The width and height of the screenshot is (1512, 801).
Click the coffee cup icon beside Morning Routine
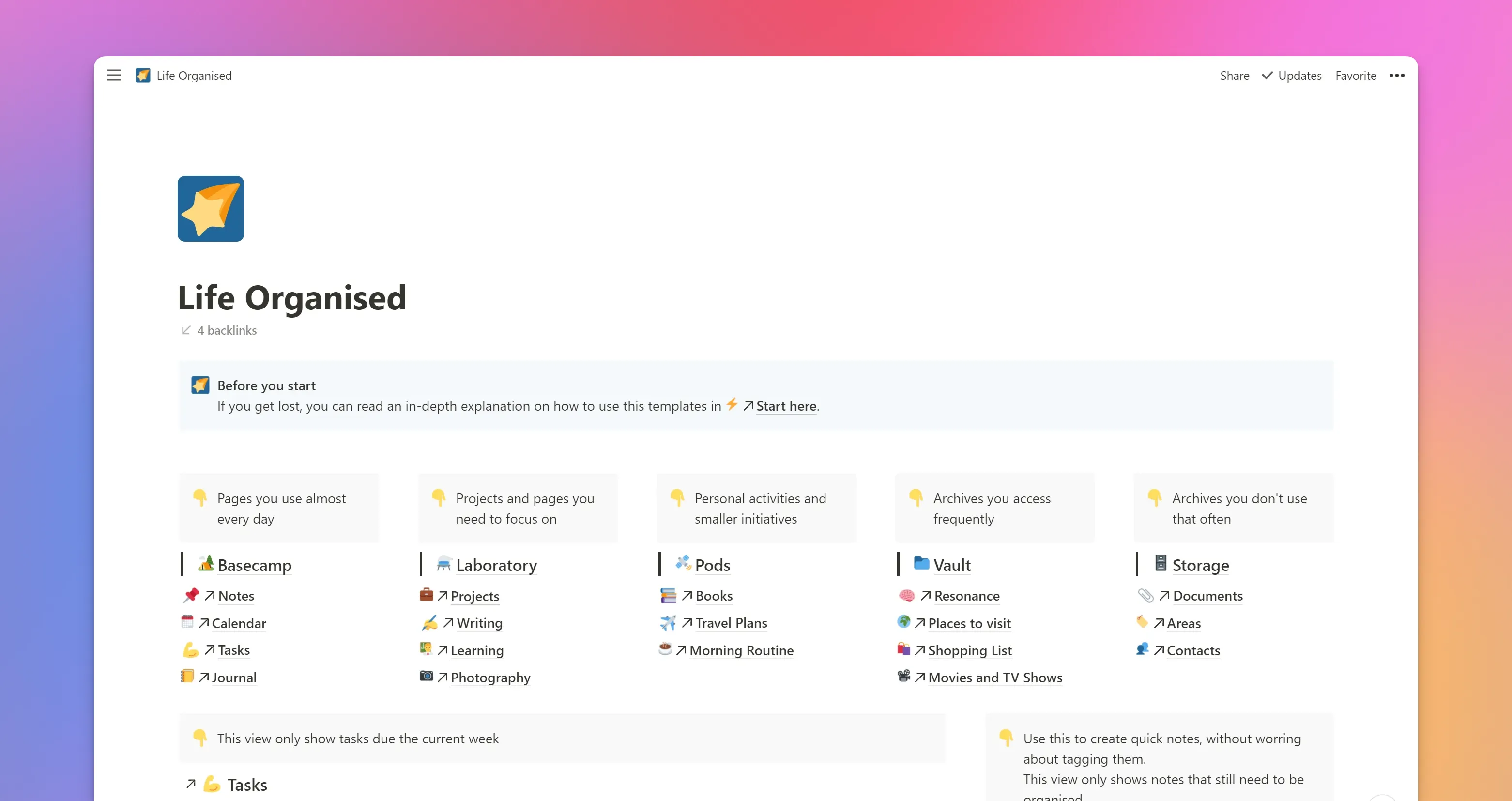(x=665, y=649)
